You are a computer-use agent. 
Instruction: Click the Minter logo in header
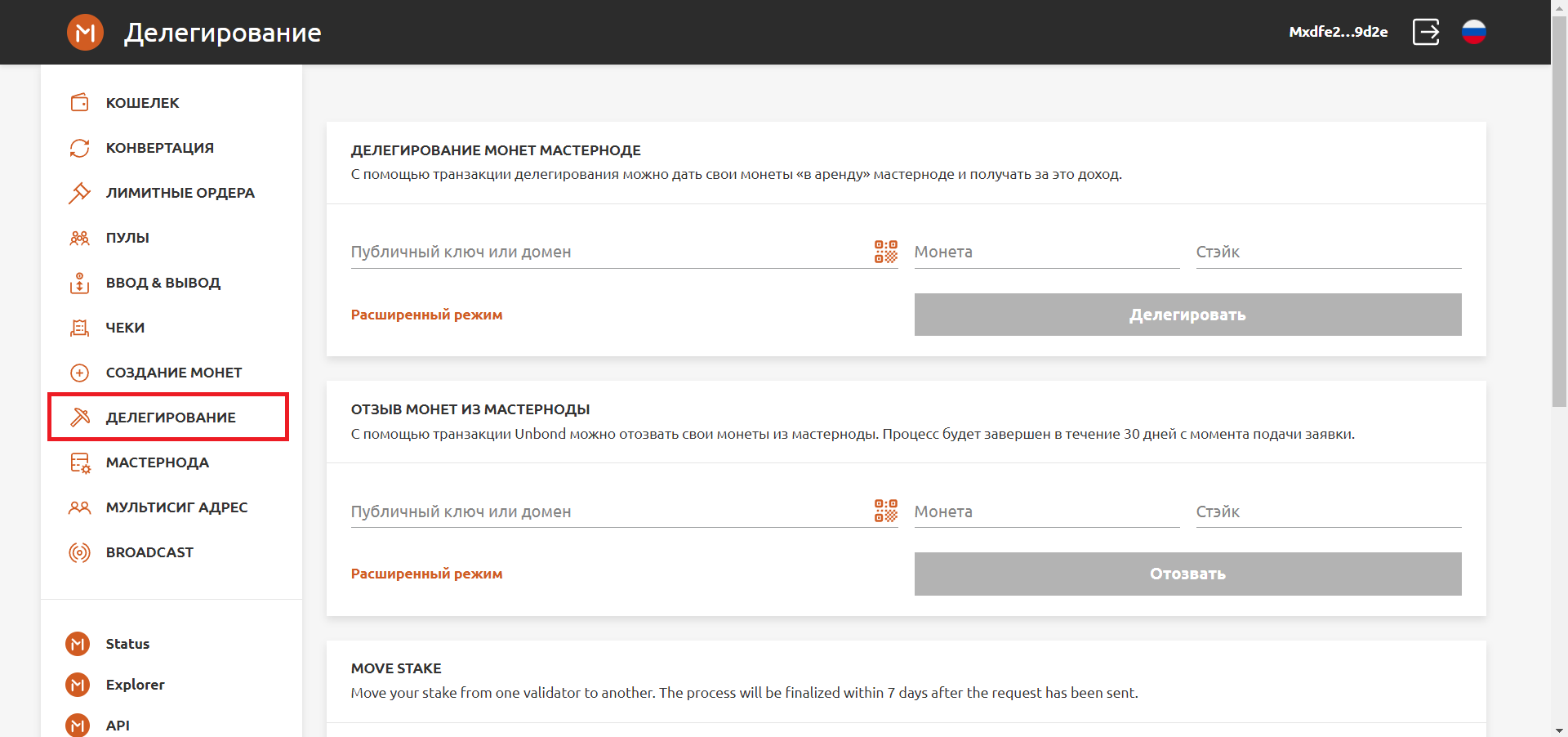(85, 33)
